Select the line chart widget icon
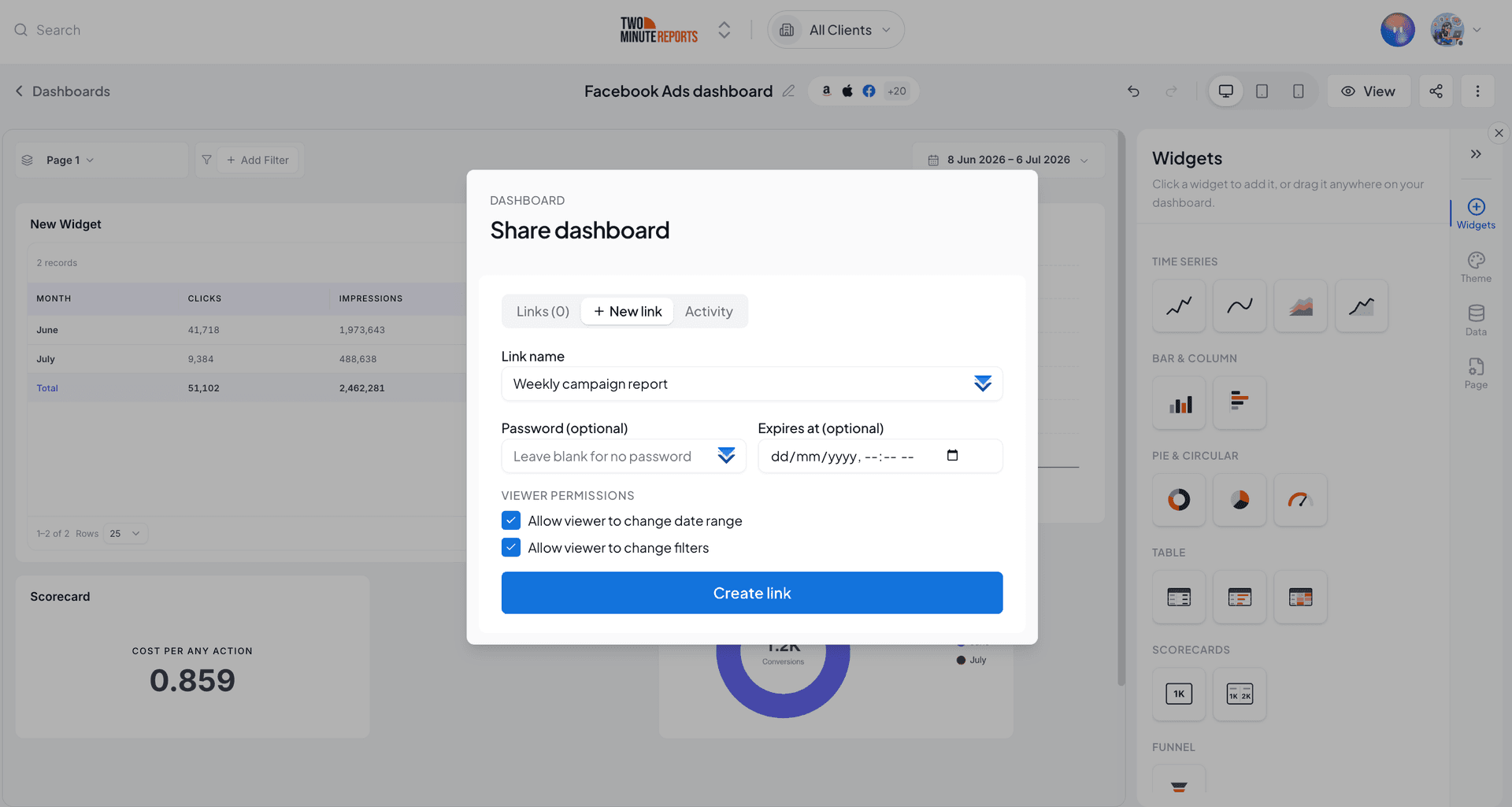Image resolution: width=1512 pixels, height=807 pixels. pyautogui.click(x=1178, y=305)
